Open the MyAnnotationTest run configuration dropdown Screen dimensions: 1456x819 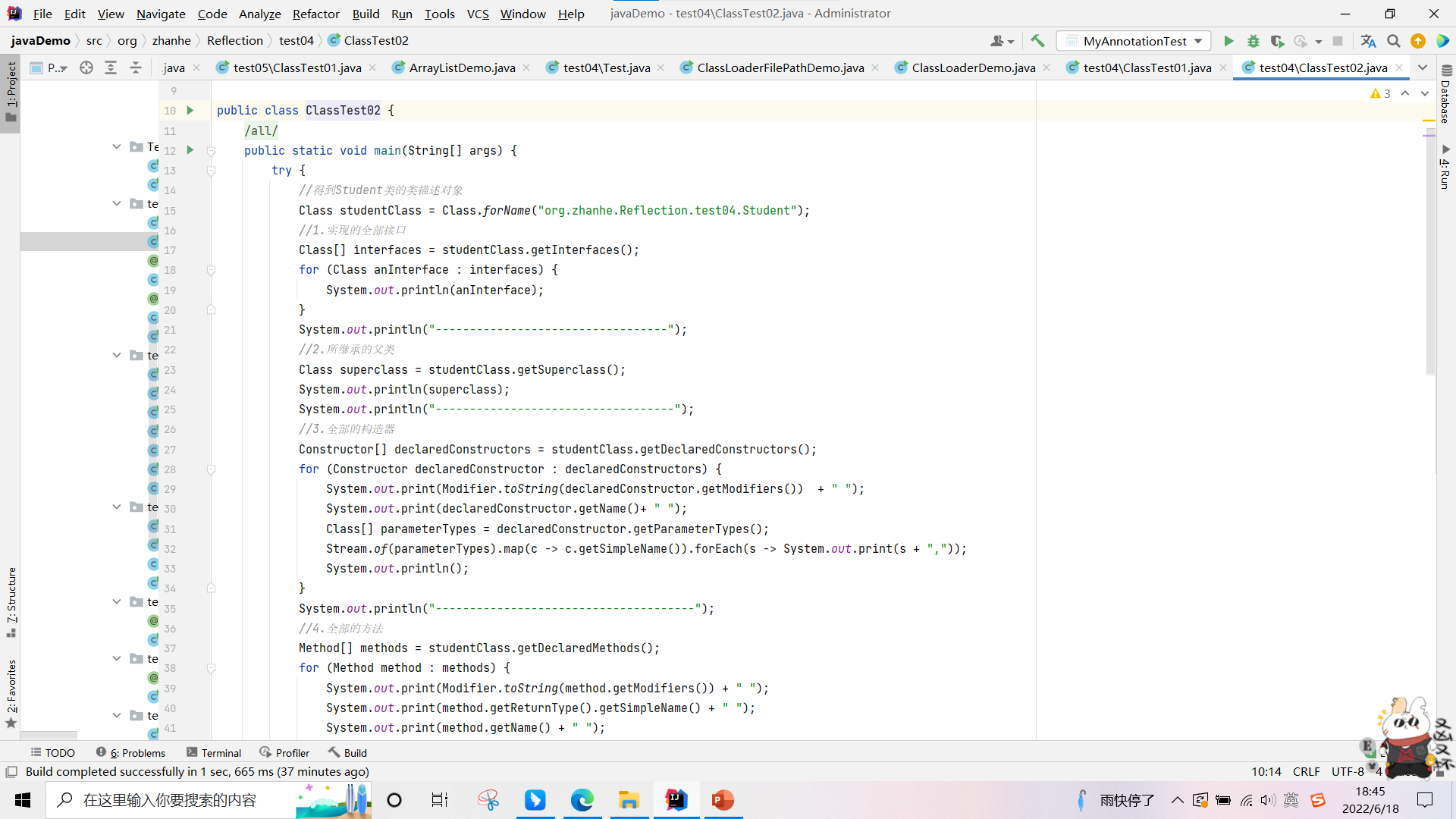click(x=1134, y=41)
